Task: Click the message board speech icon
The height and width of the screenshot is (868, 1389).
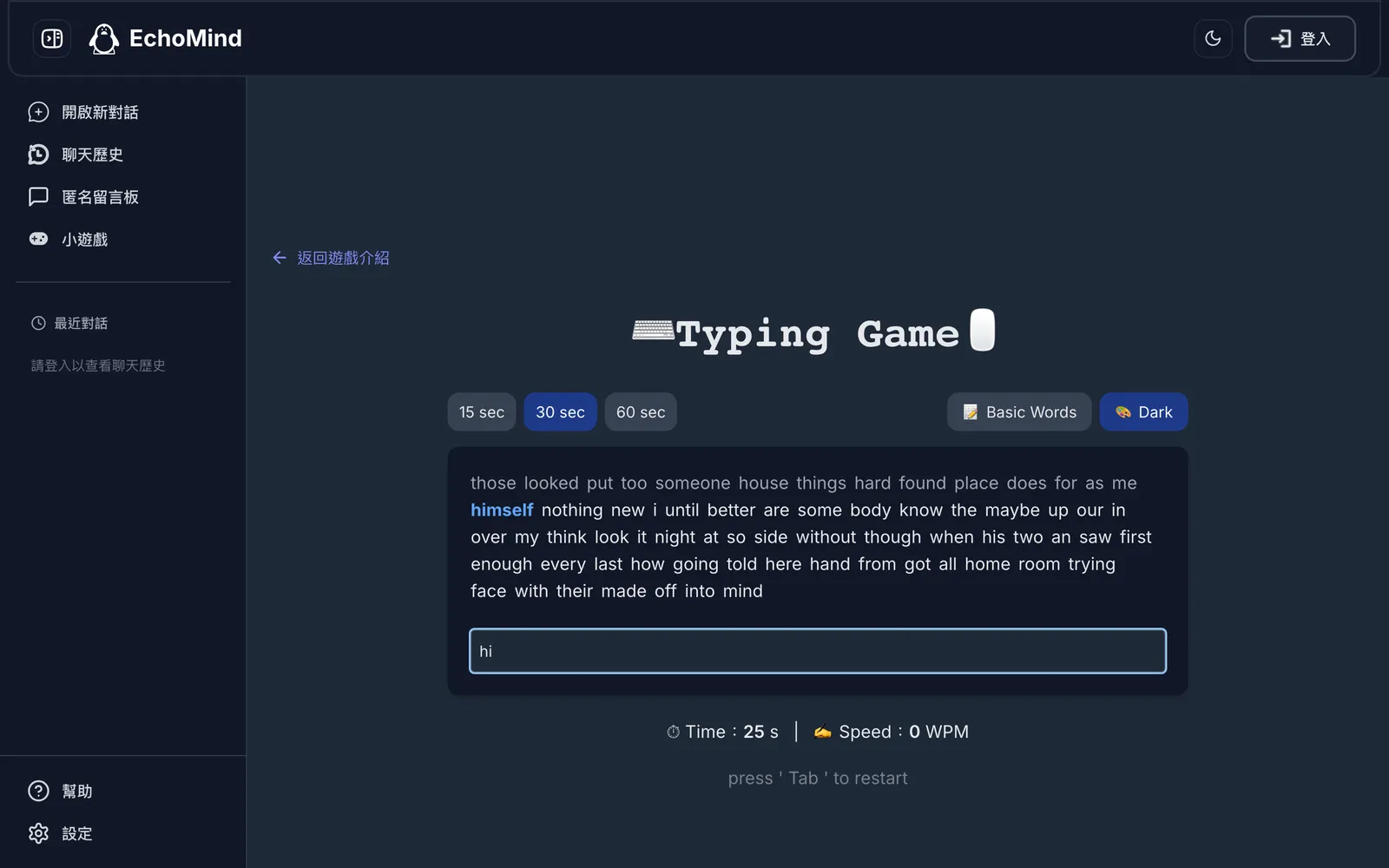Action: point(38,197)
